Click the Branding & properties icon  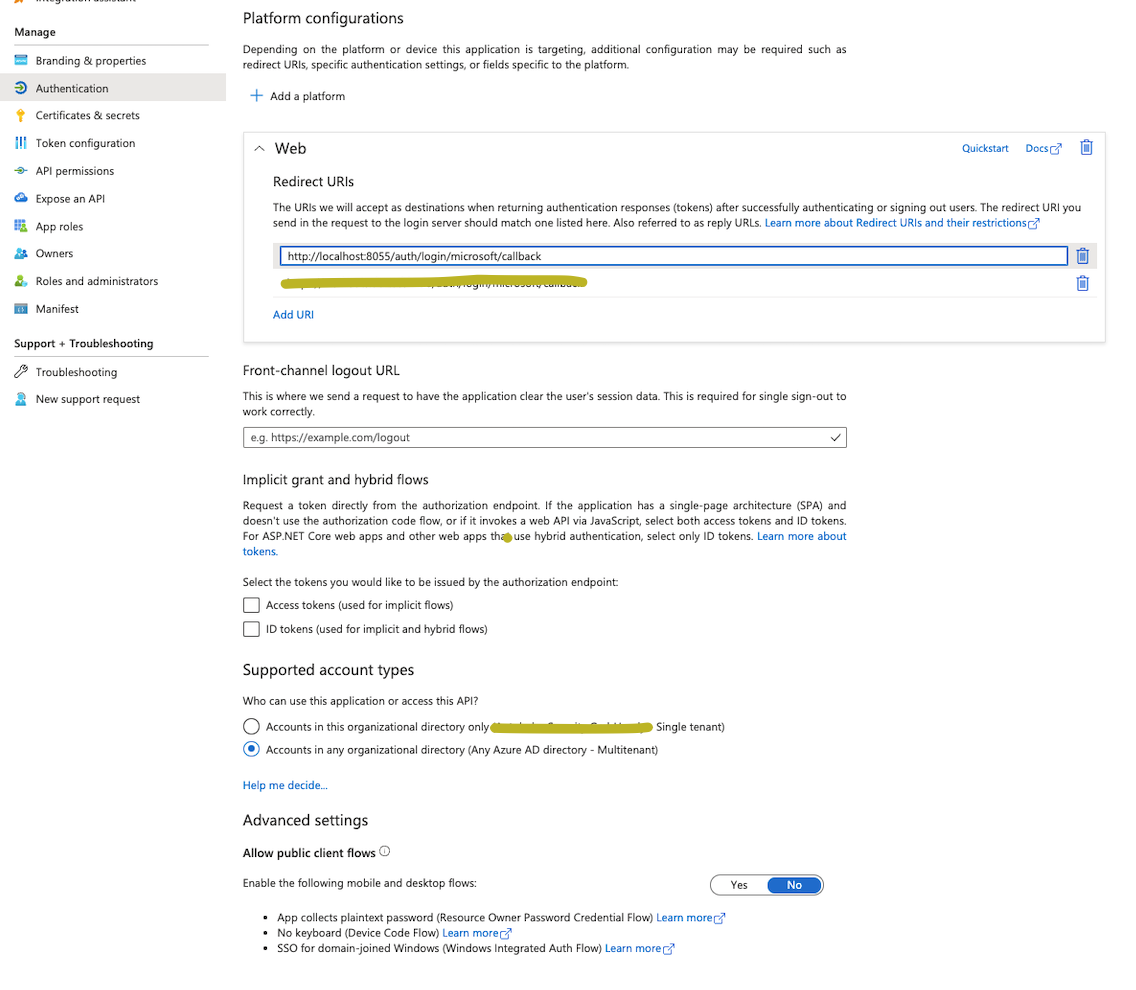(x=21, y=60)
